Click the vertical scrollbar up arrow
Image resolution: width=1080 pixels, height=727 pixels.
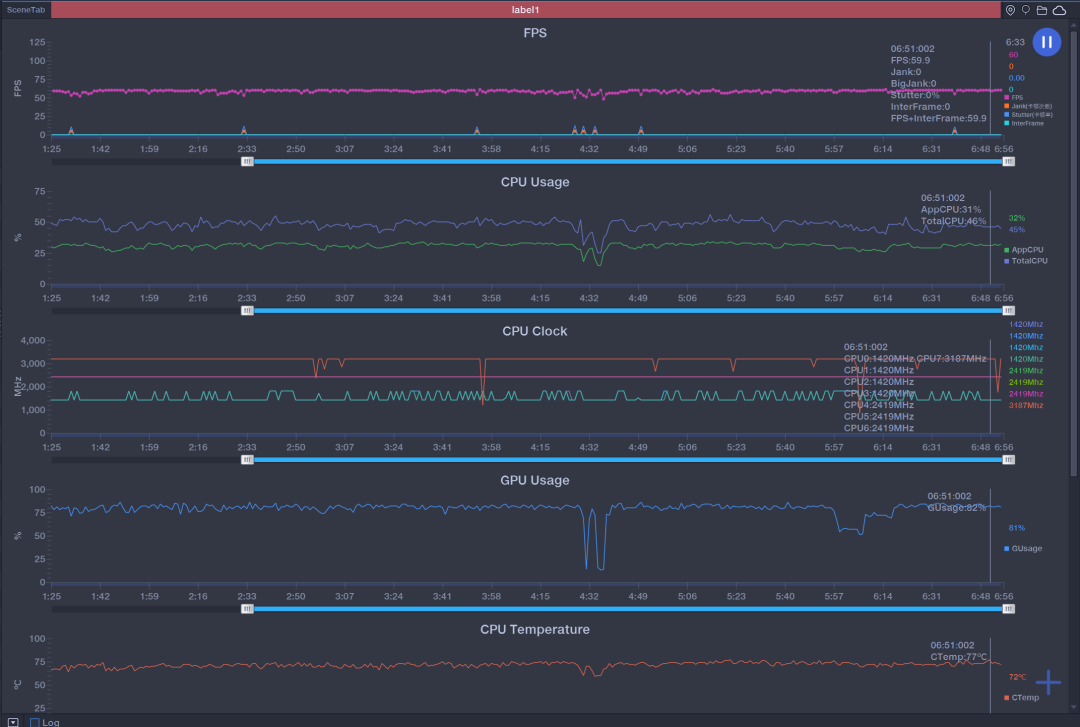(1074, 25)
